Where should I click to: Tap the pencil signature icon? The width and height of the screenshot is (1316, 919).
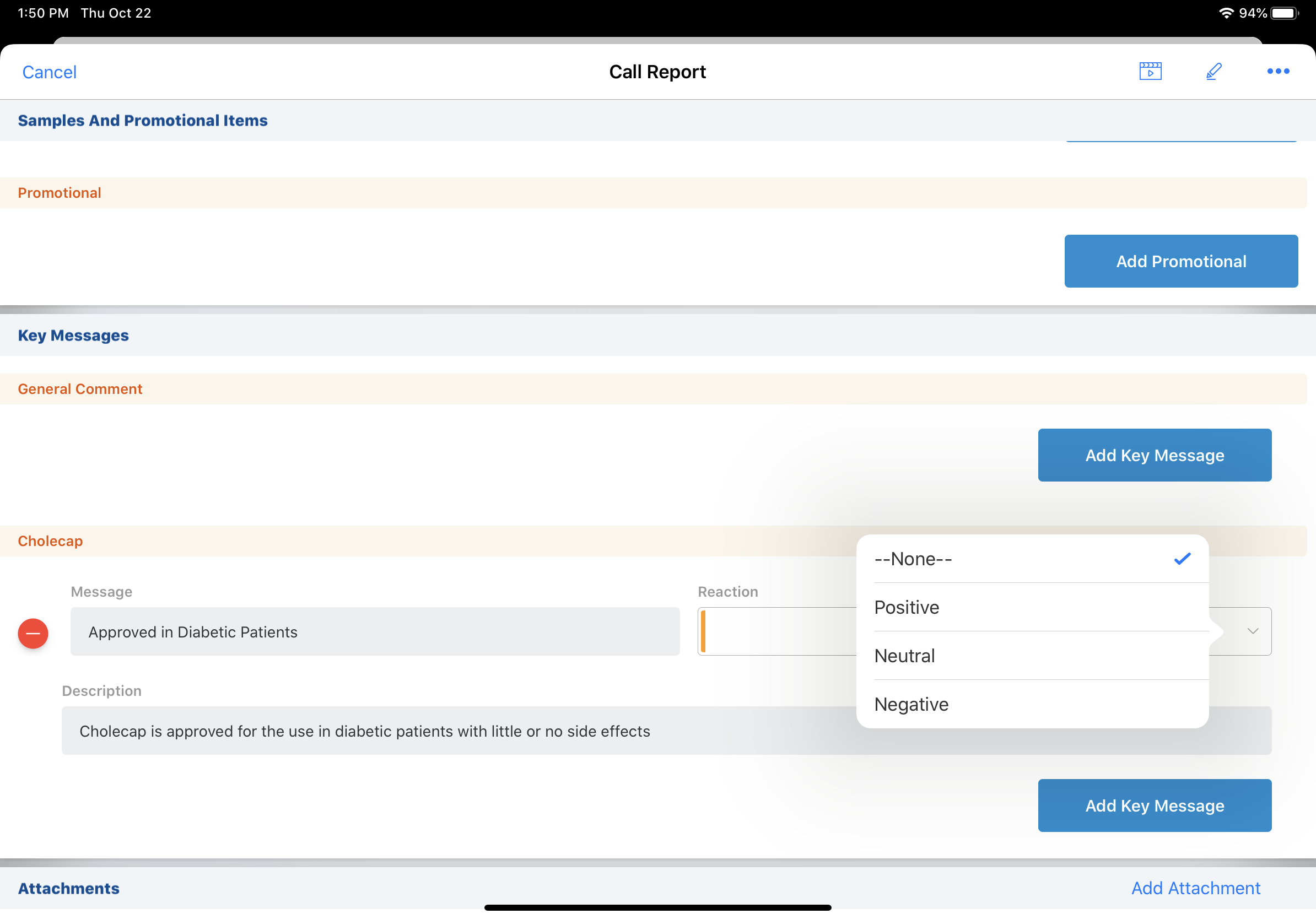(x=1213, y=72)
